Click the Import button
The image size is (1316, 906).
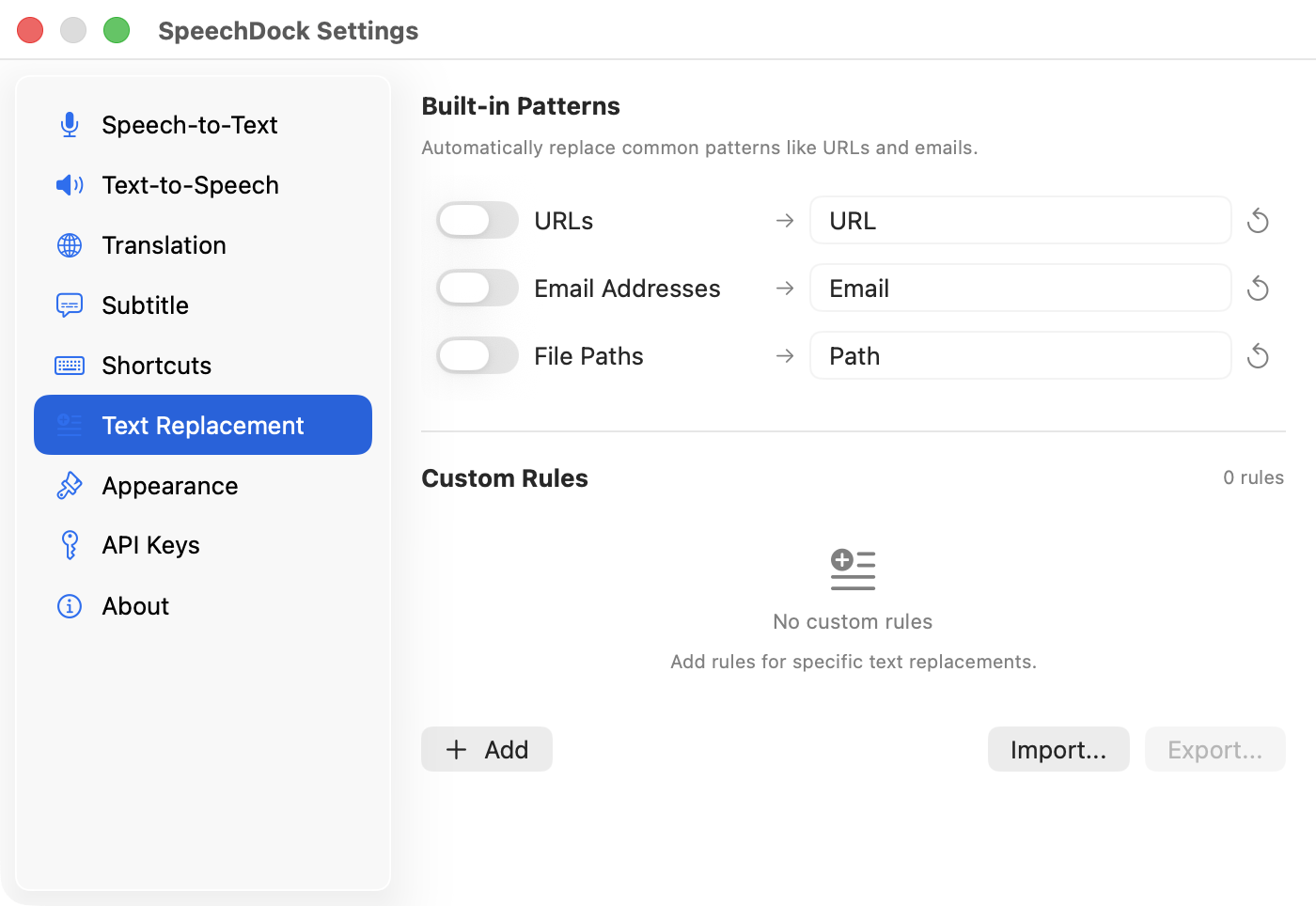tap(1058, 749)
